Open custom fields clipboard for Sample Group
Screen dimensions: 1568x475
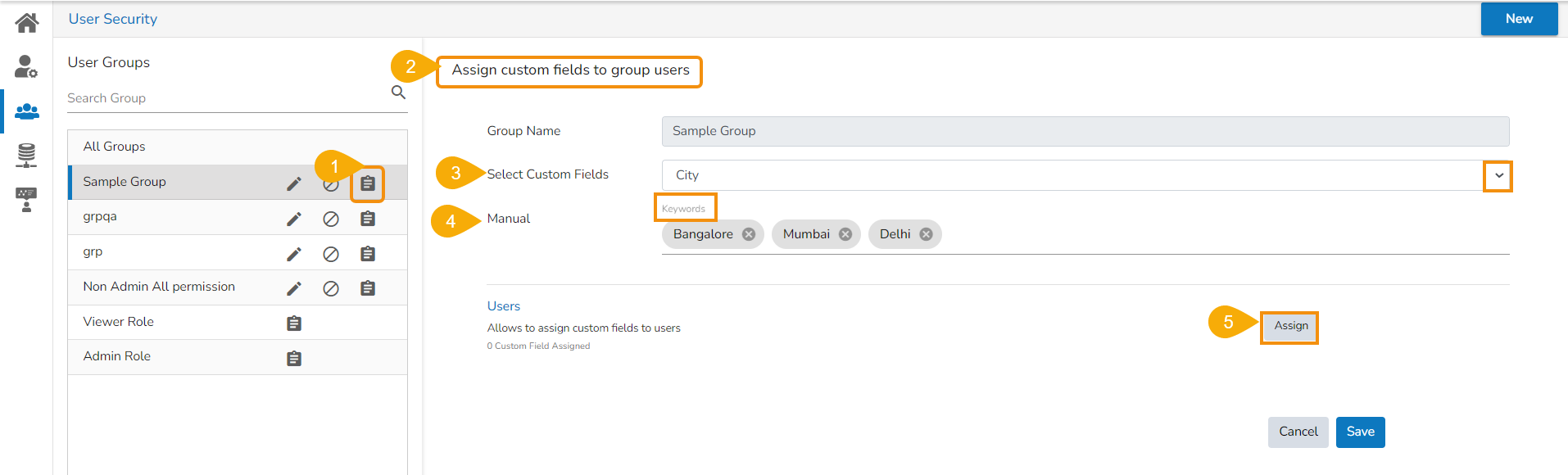click(368, 183)
